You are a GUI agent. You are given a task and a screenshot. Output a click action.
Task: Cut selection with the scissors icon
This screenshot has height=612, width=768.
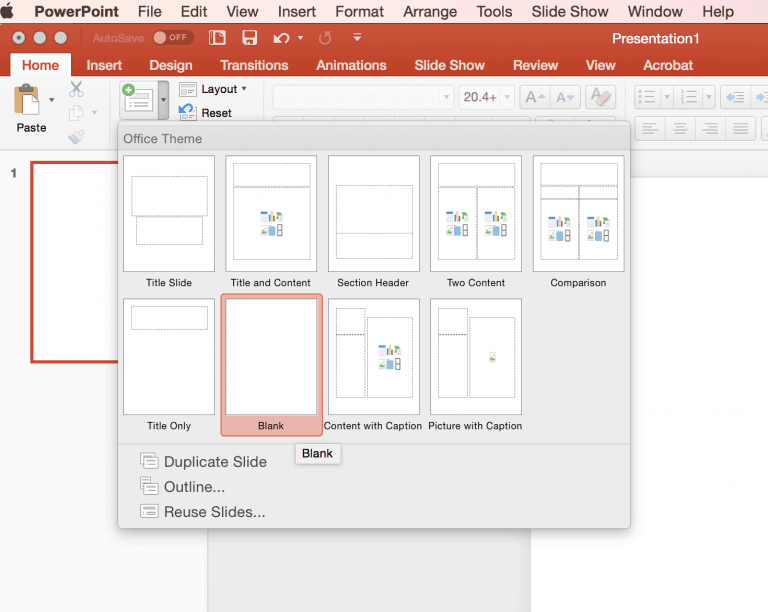coord(76,89)
